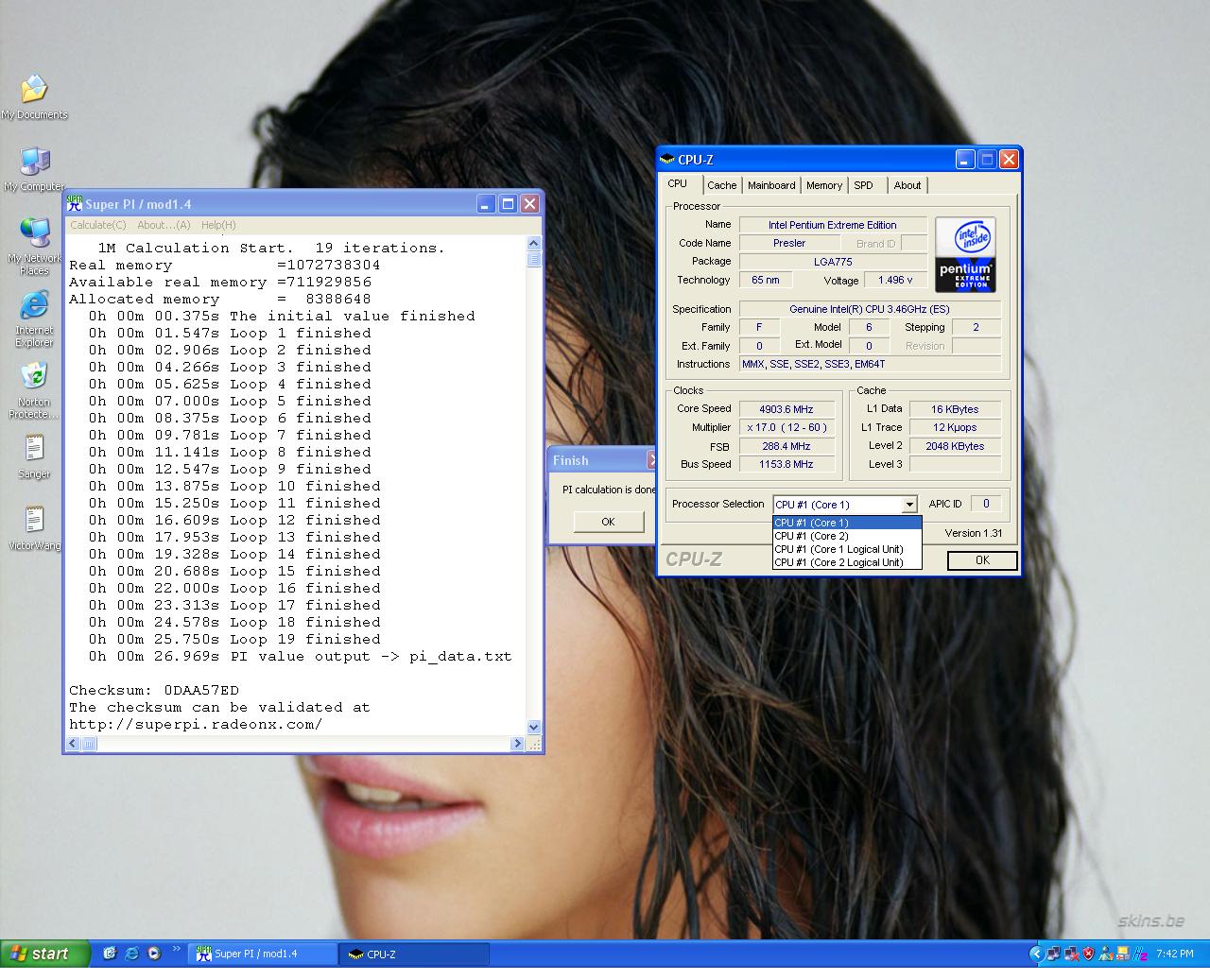
Task: Click the FSB 288.4 MHz value
Action: [x=786, y=446]
